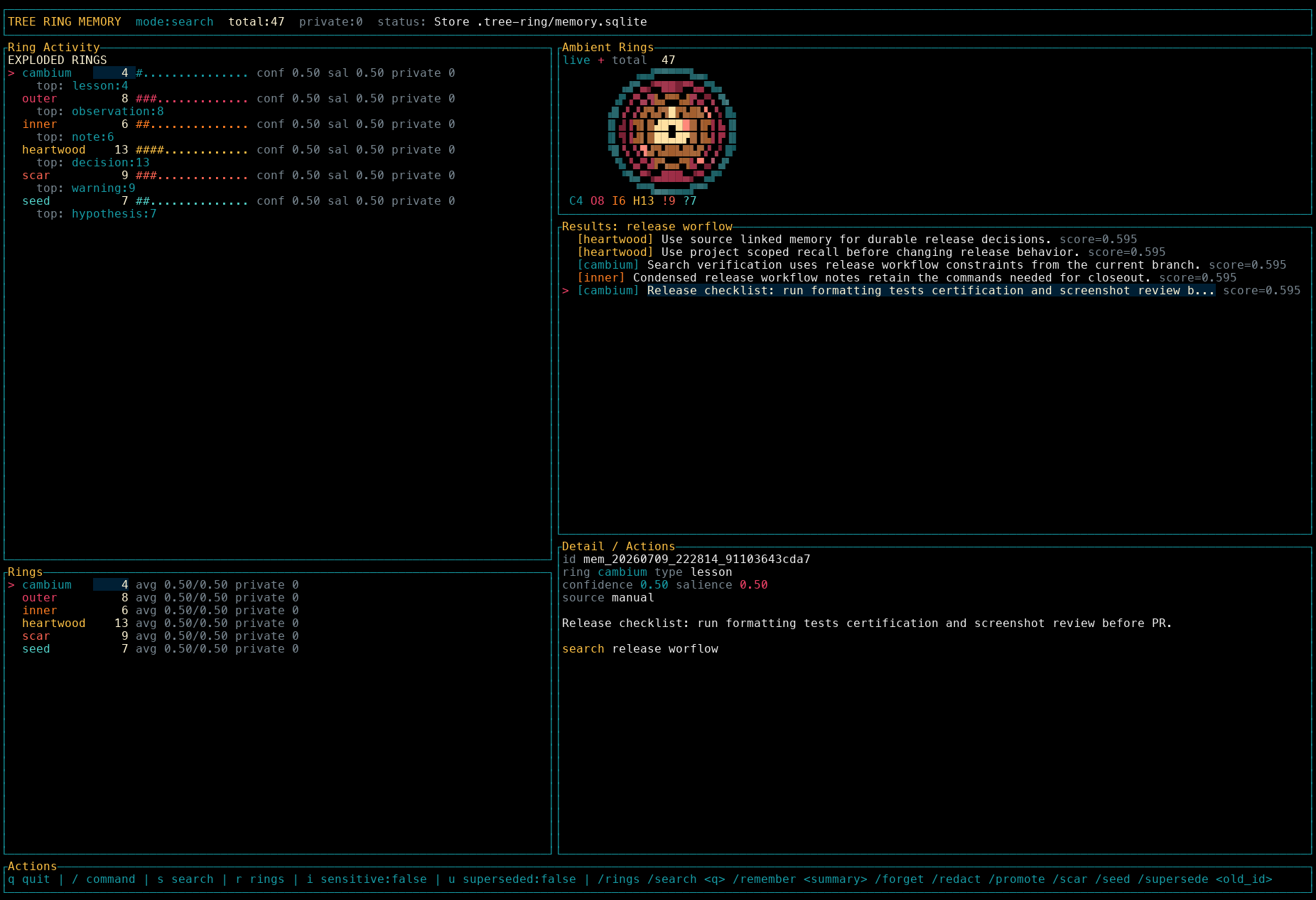Click 'top: hypothesis:7' under seed
1316x900 pixels.
coord(97,214)
